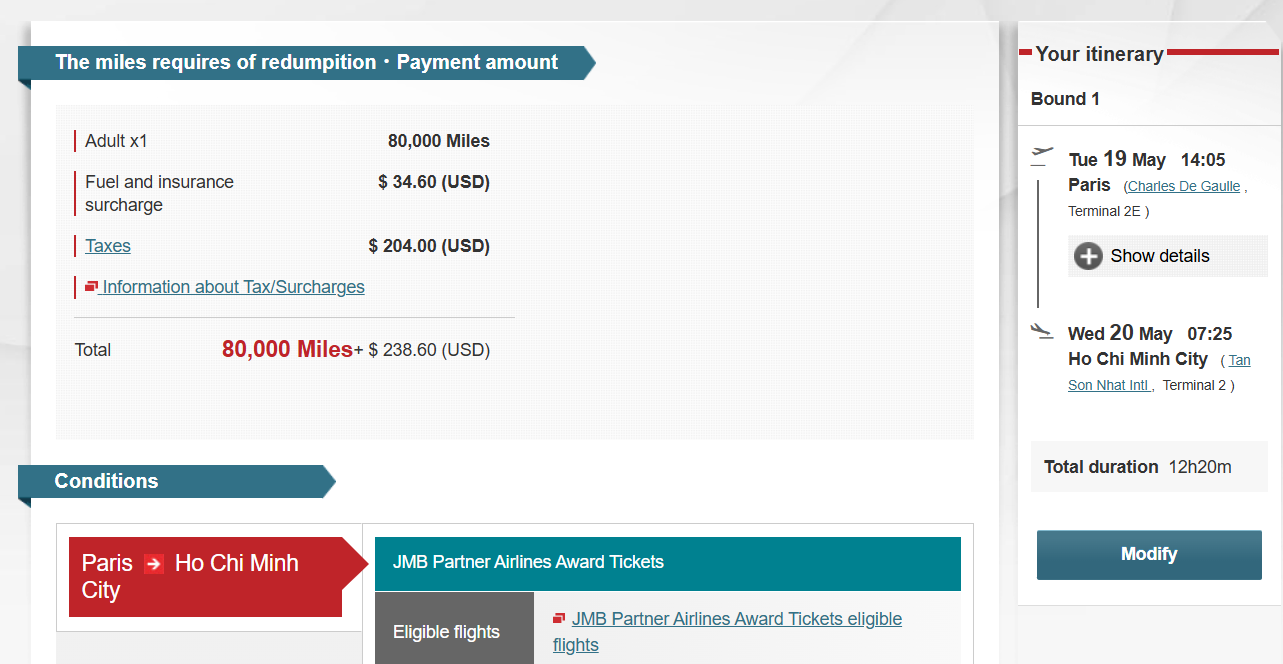This screenshot has width=1283, height=664.
Task: Click red window icon beside Tax/Surcharges information
Action: [x=91, y=287]
